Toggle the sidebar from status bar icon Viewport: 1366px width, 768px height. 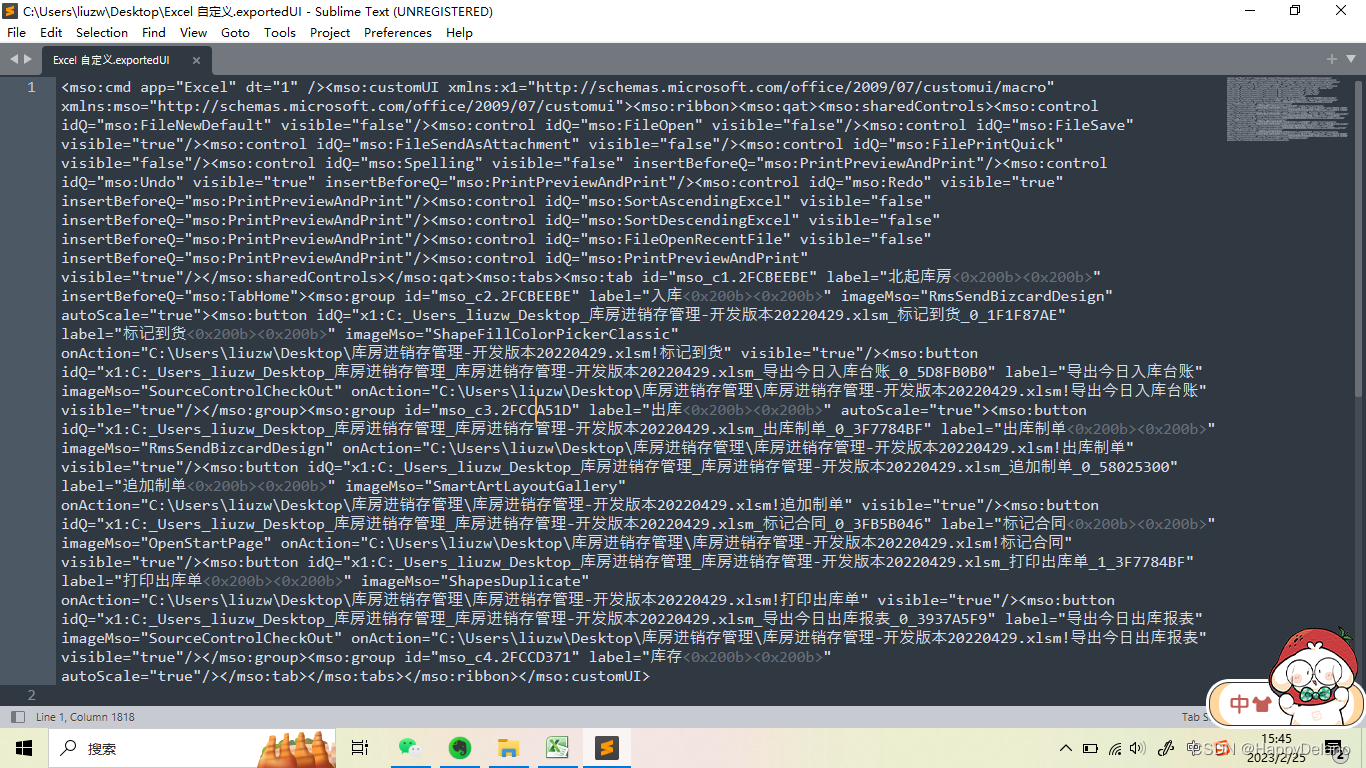17,717
